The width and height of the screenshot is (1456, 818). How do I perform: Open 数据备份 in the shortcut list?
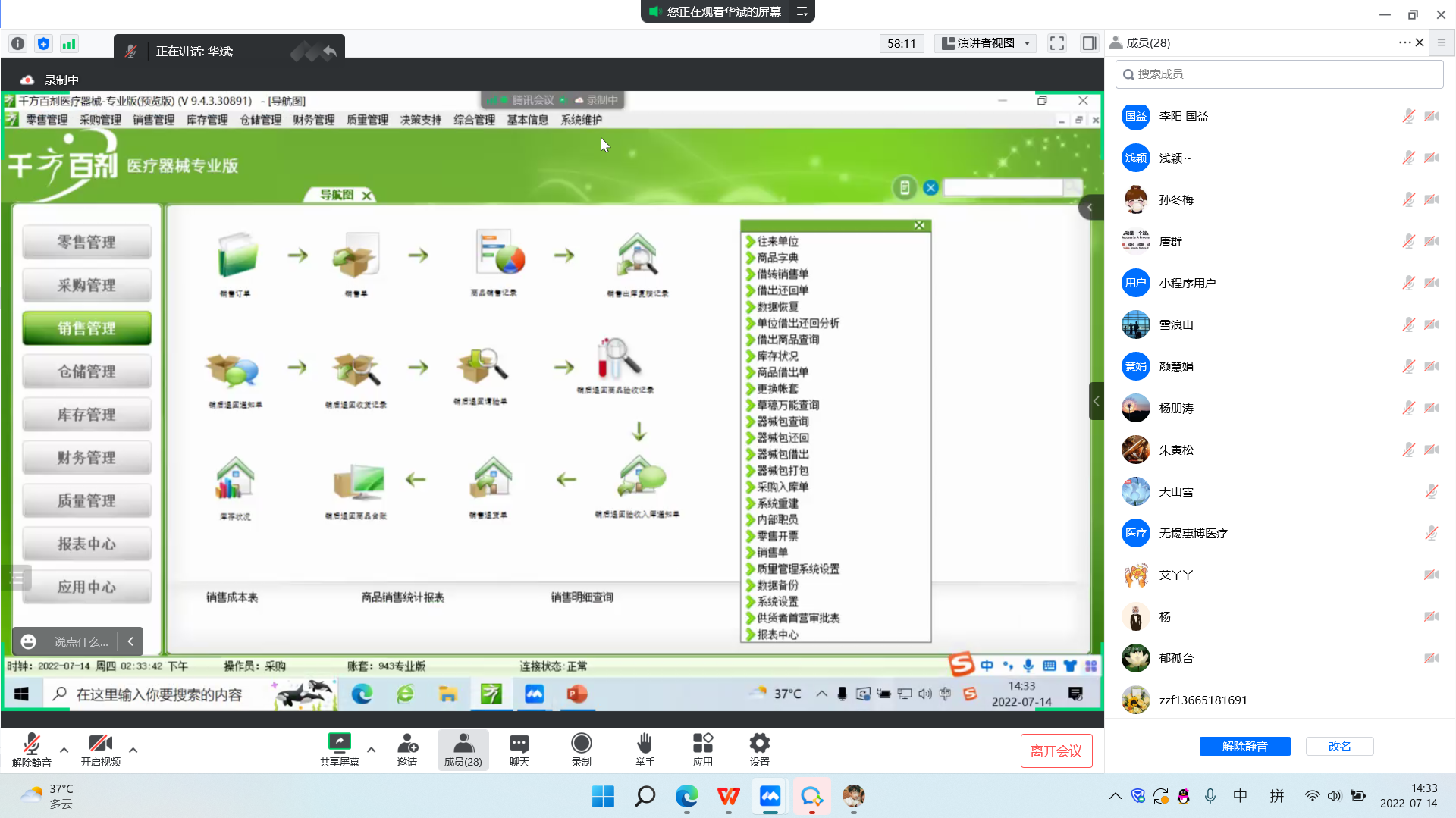[x=777, y=585]
